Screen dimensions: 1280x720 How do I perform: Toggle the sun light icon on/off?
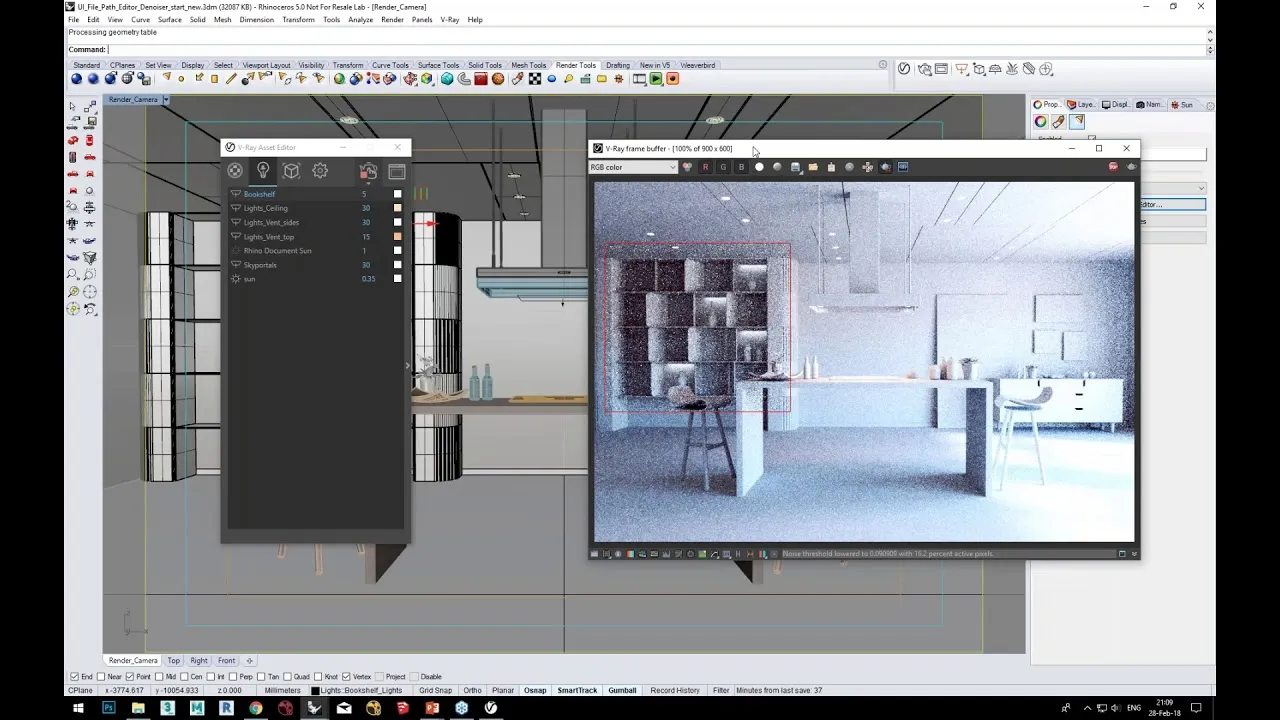point(236,279)
